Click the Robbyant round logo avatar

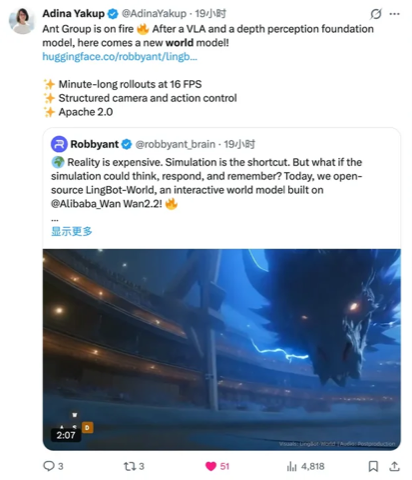[59, 144]
